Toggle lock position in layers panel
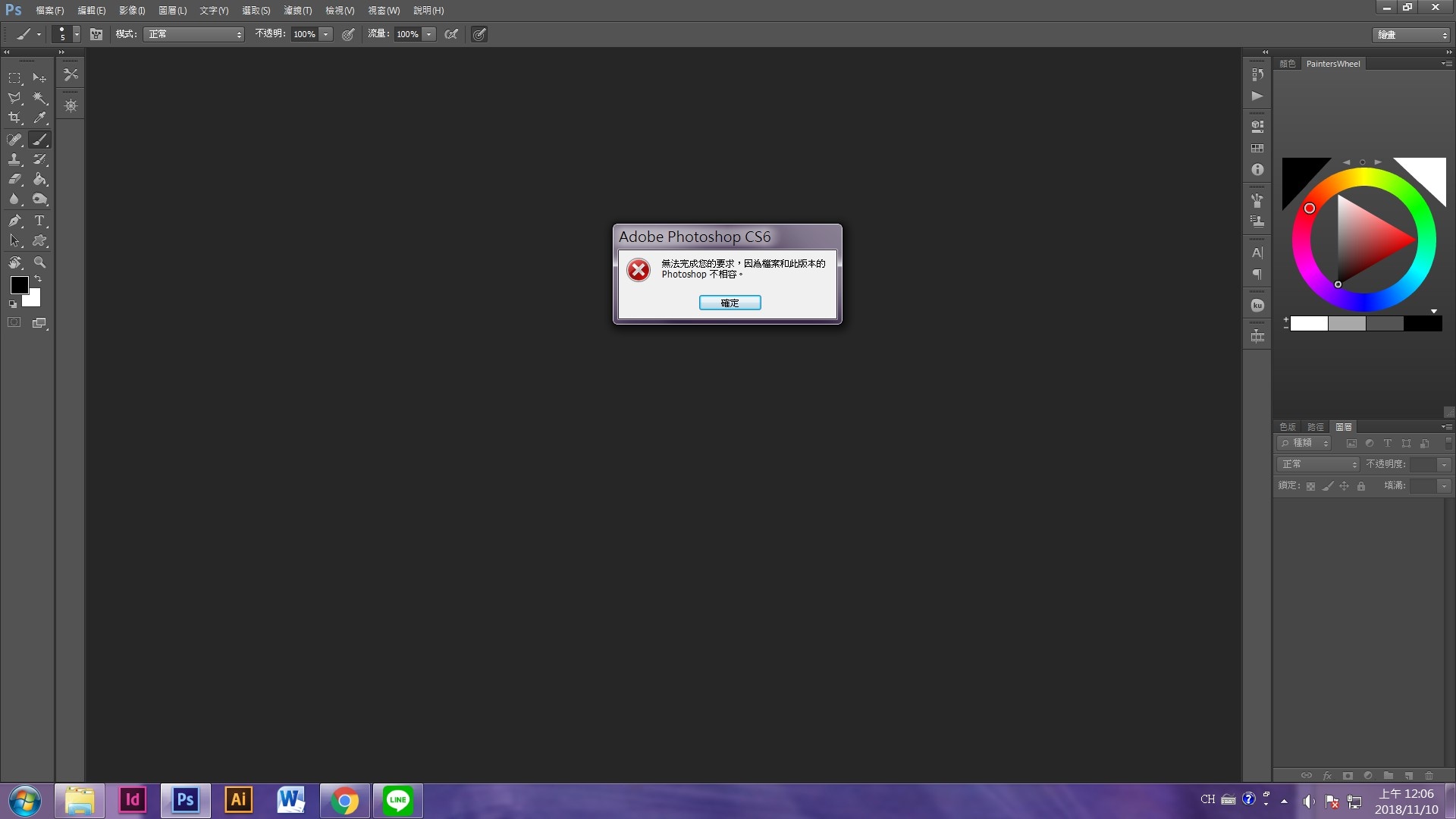The image size is (1456, 819). click(1344, 486)
